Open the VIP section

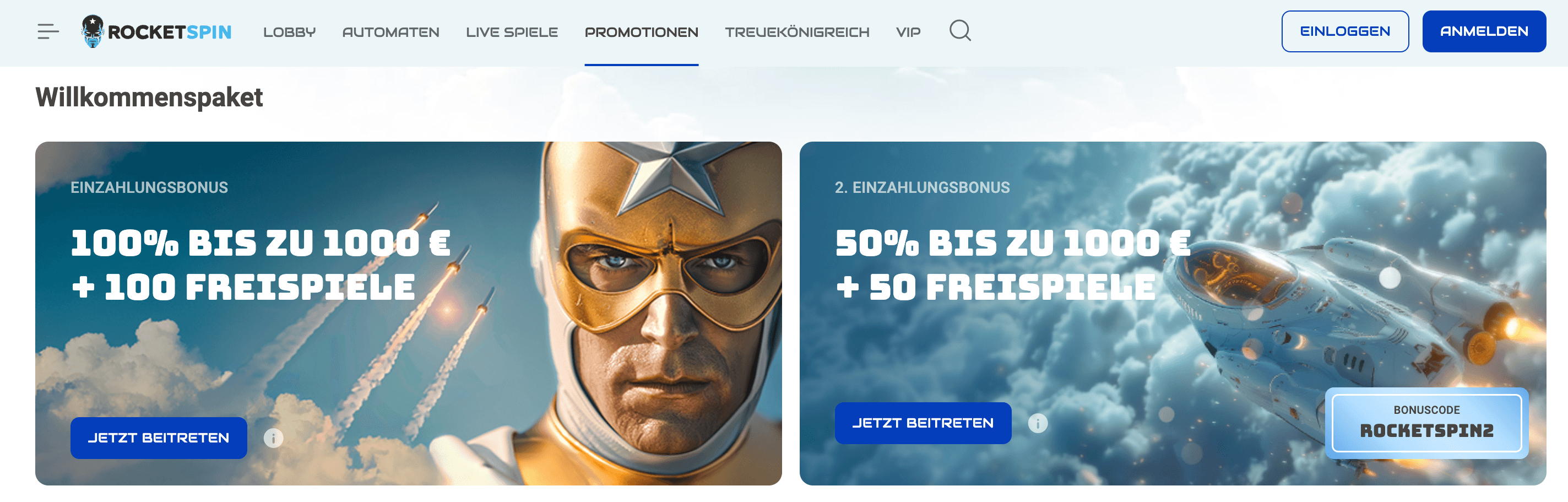908,31
